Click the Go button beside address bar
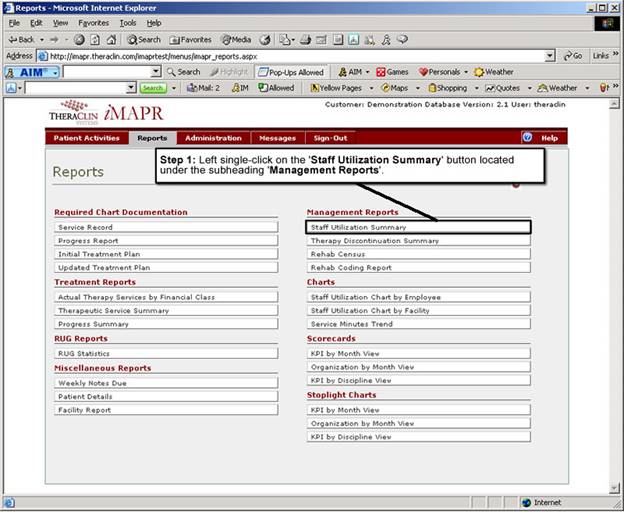The height and width of the screenshot is (512, 624). 573,56
